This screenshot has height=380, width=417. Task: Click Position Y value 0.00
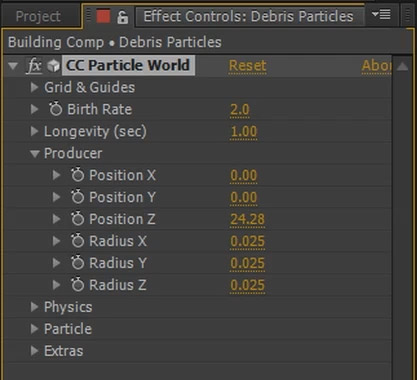click(x=244, y=198)
